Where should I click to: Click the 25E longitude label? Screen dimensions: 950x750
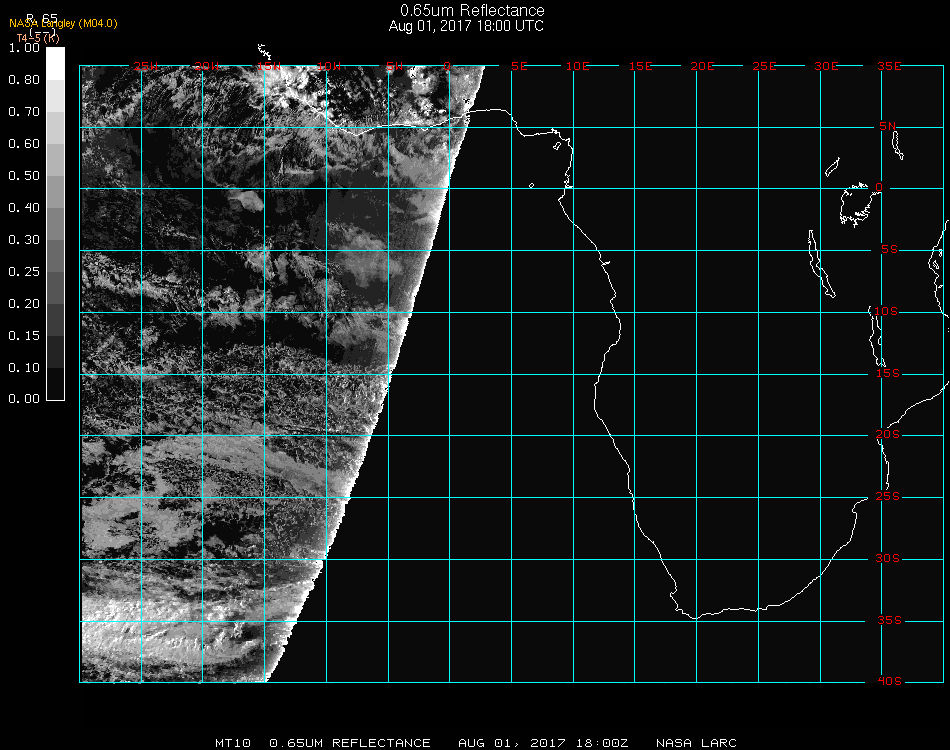pyautogui.click(x=764, y=66)
